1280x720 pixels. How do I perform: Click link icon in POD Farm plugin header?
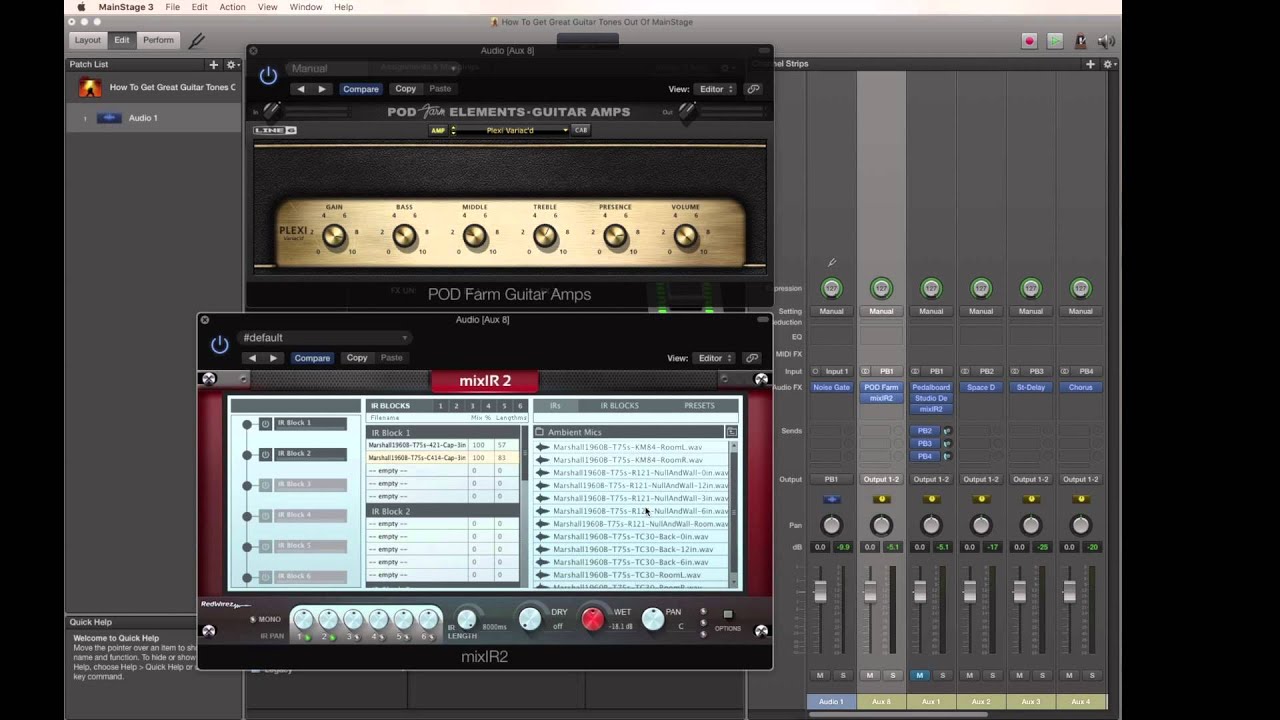pos(753,89)
